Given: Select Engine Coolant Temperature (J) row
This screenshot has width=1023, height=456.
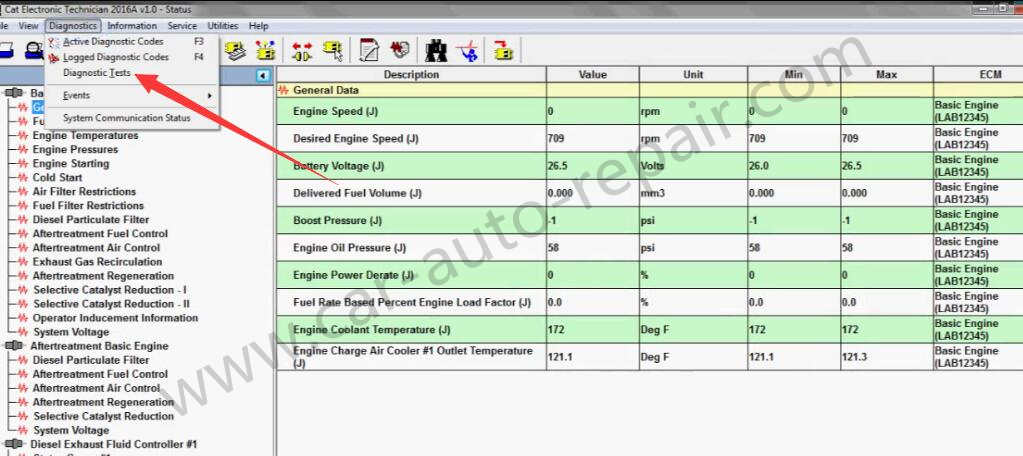Looking at the screenshot, I should click(x=650, y=330).
